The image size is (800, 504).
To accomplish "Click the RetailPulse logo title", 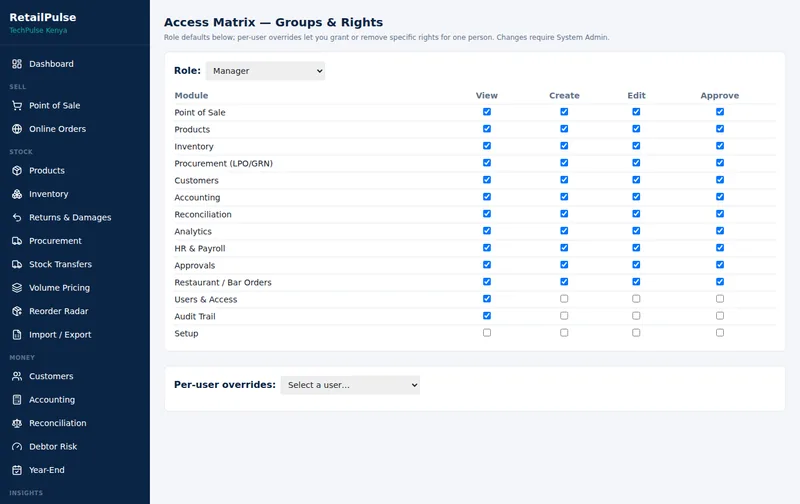I will (43, 17).
